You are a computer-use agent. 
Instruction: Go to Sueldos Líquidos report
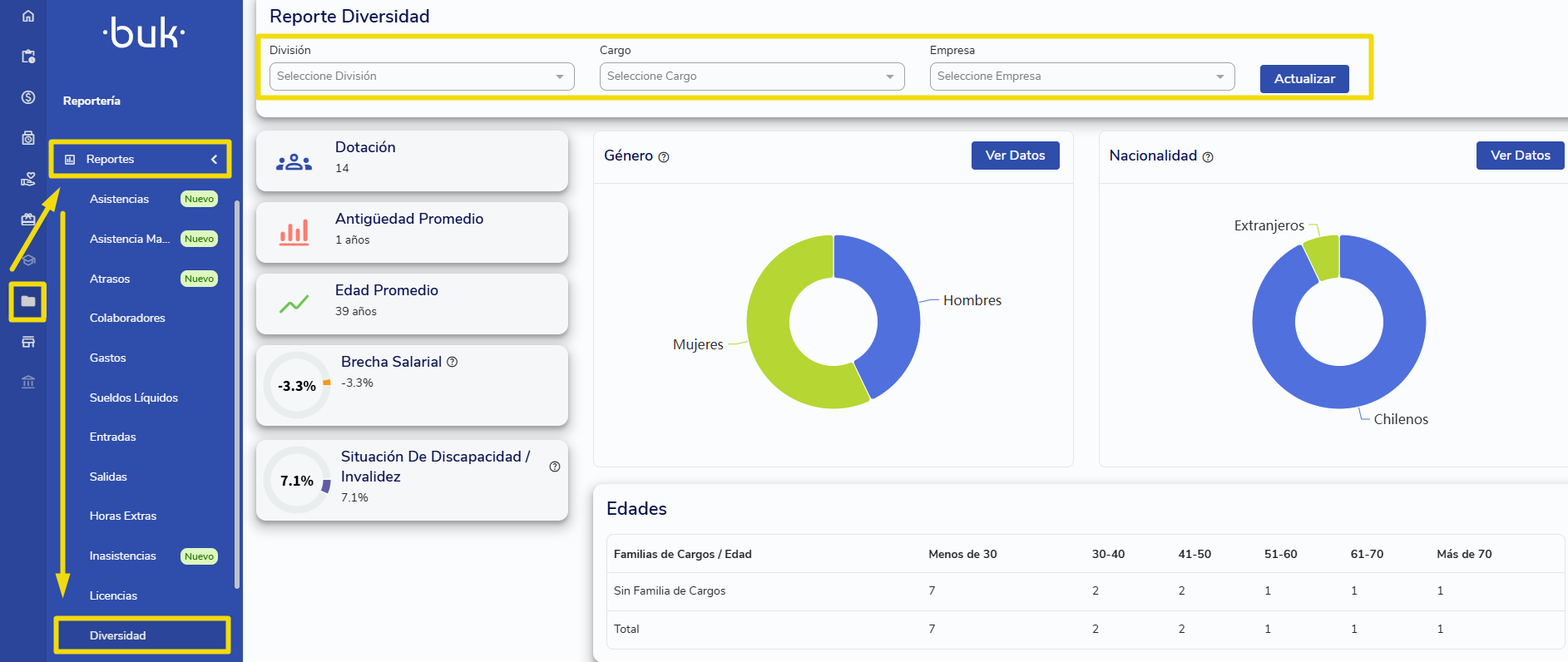tap(134, 398)
